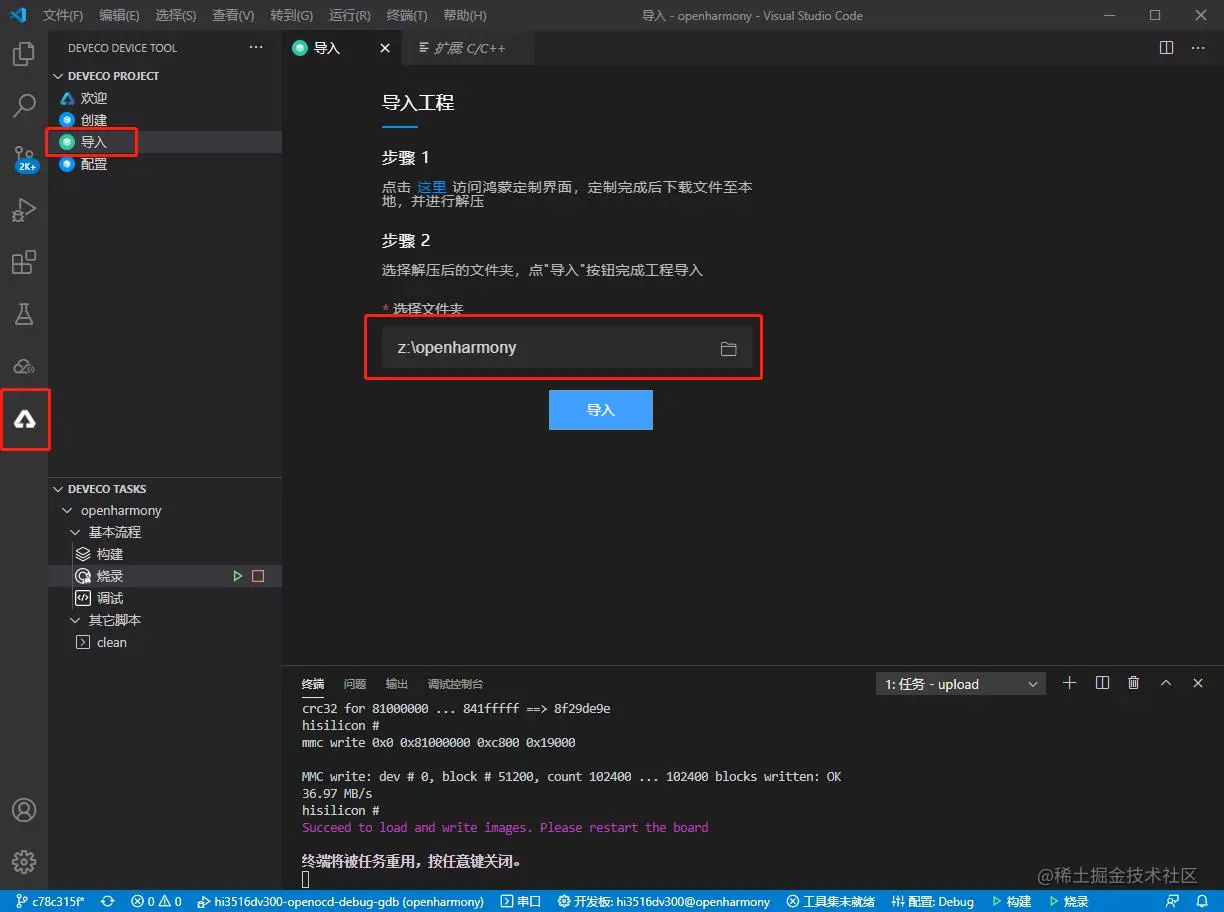The image size is (1224, 912).
Task: Open the 文件(F) menu
Action: 63,15
